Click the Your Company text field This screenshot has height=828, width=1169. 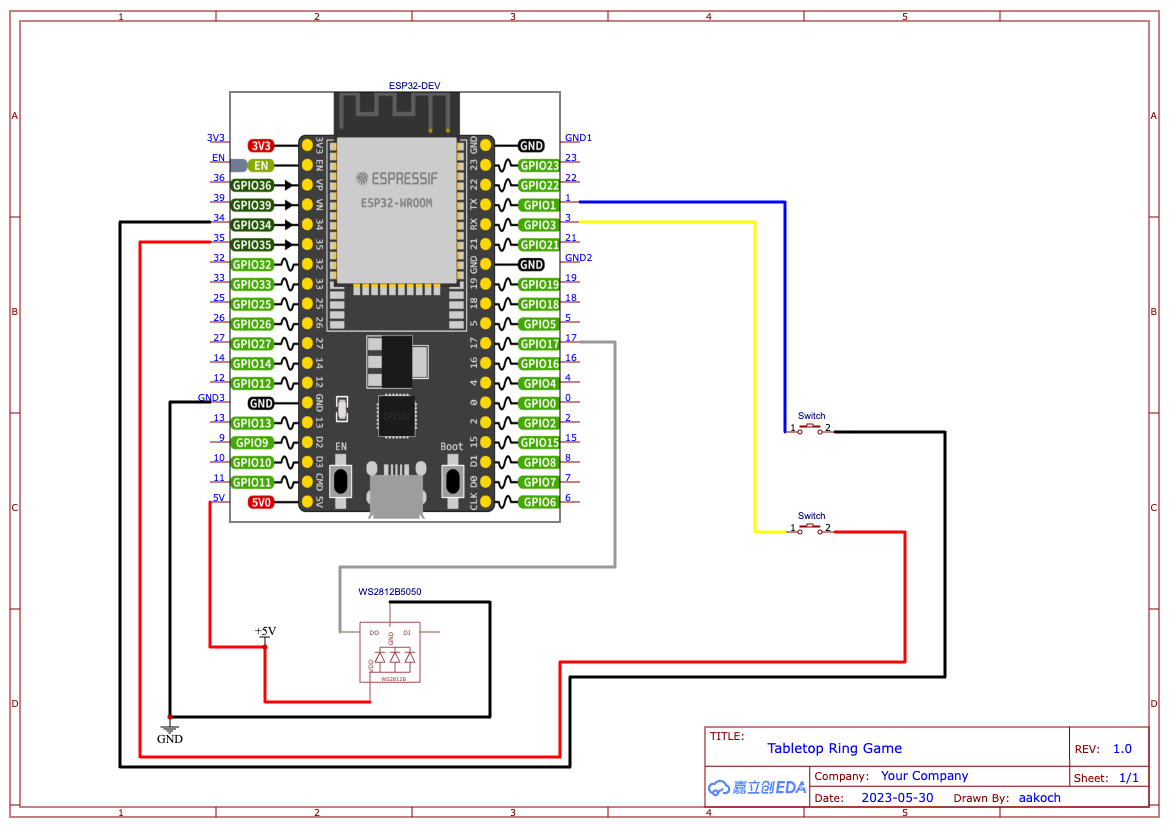(924, 776)
